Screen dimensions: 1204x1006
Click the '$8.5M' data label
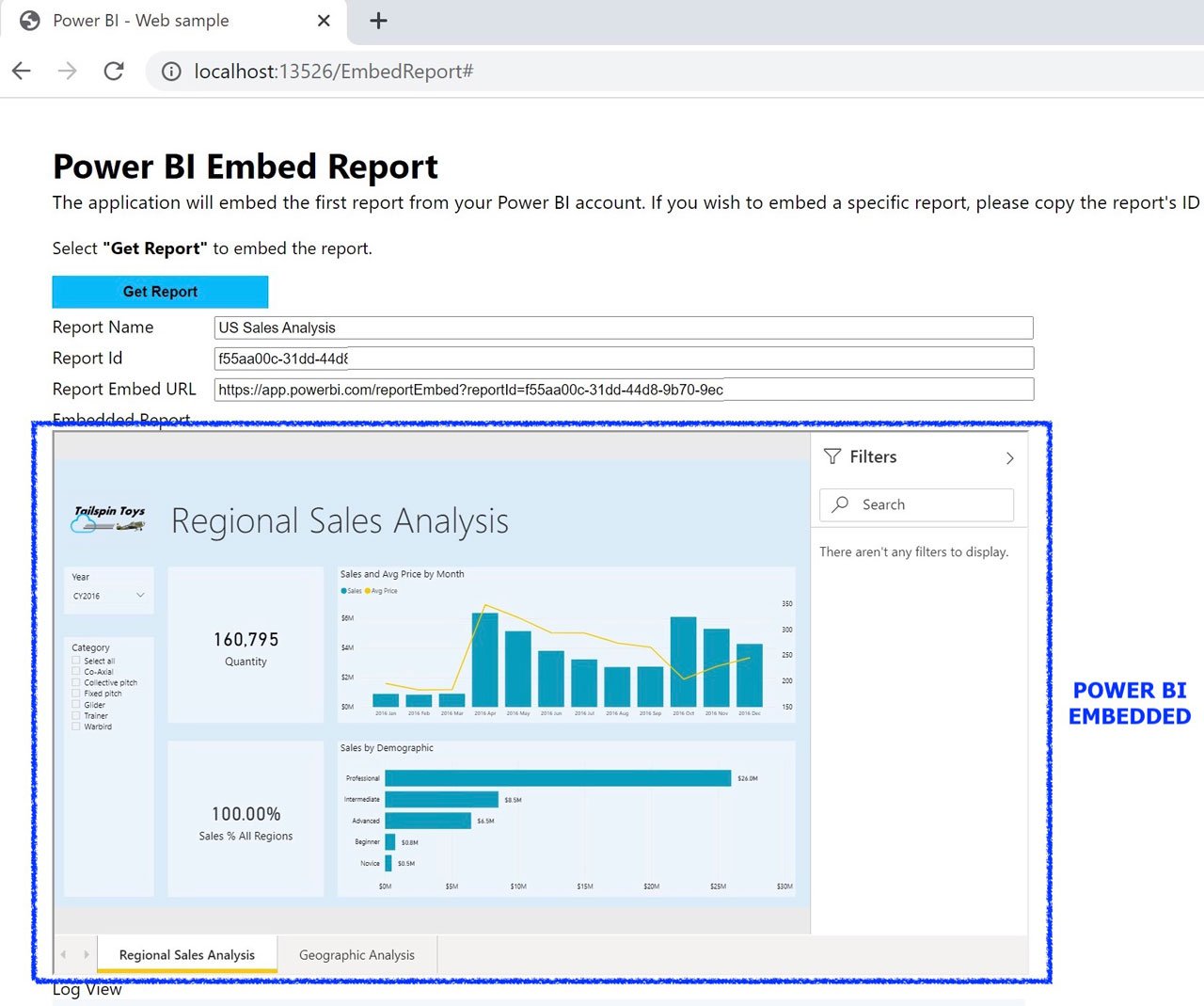[x=513, y=800]
